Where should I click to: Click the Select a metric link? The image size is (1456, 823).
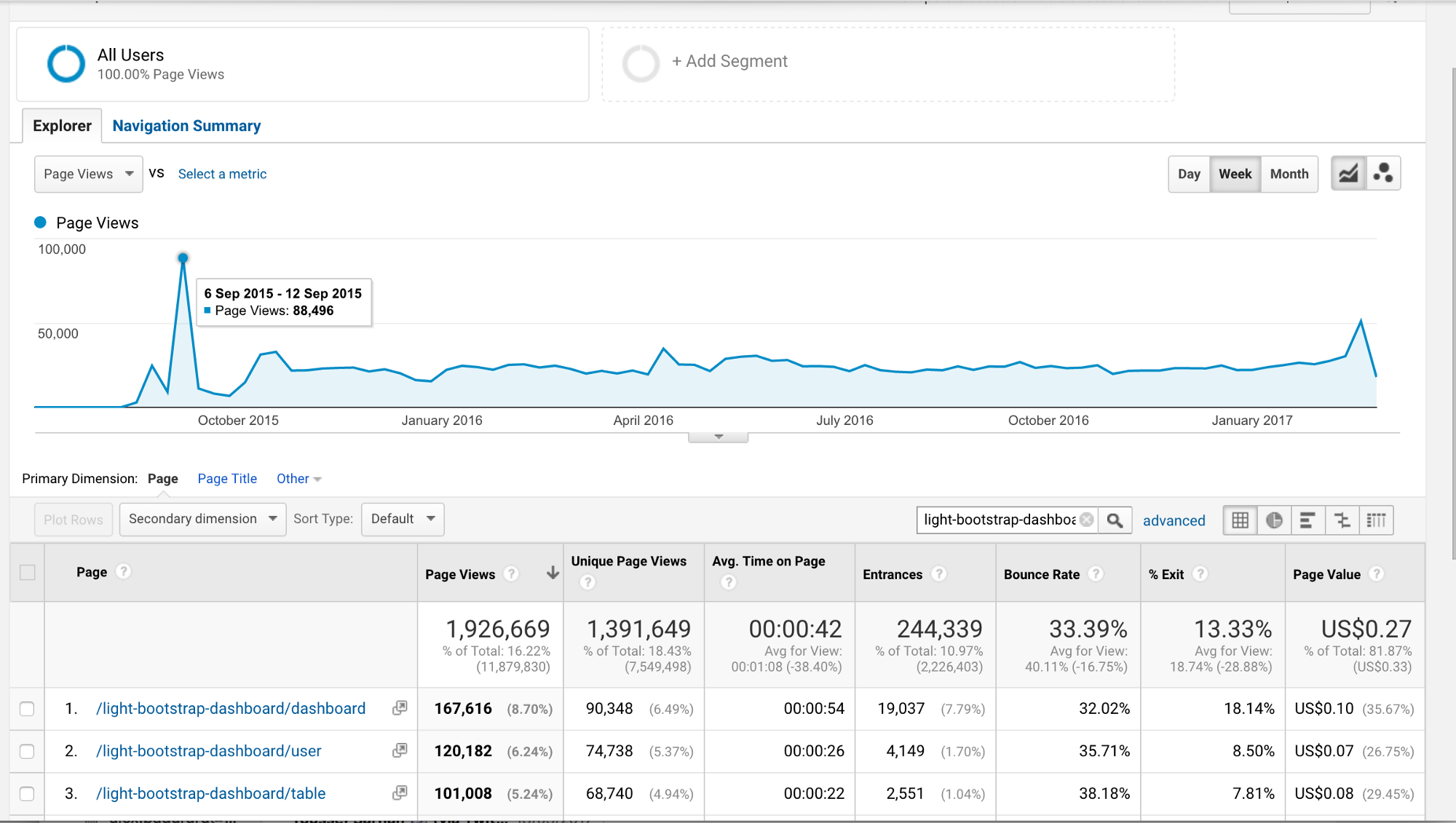(222, 174)
